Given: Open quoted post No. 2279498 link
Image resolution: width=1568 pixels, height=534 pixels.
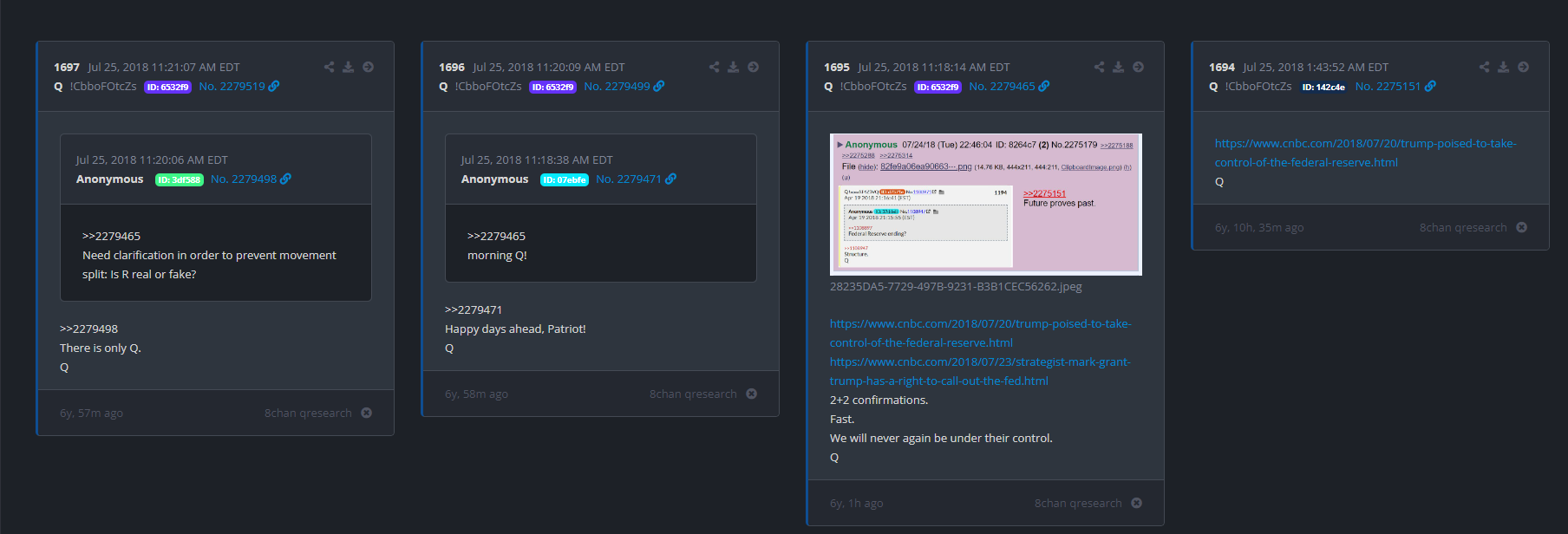Looking at the screenshot, I should [244, 179].
